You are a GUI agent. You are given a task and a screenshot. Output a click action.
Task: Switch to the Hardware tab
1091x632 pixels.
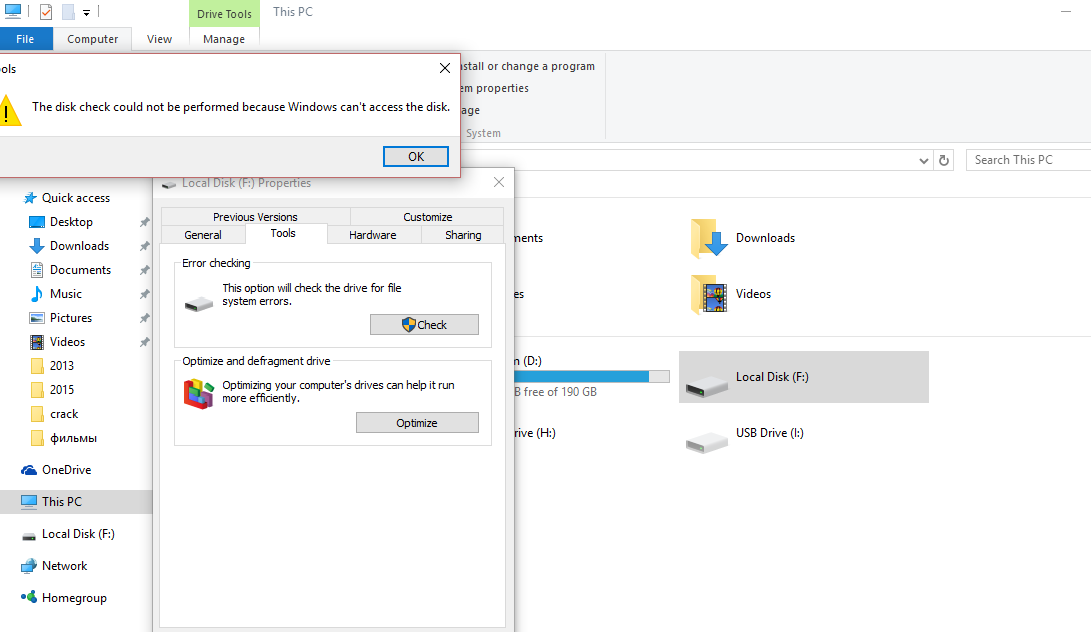click(x=373, y=235)
